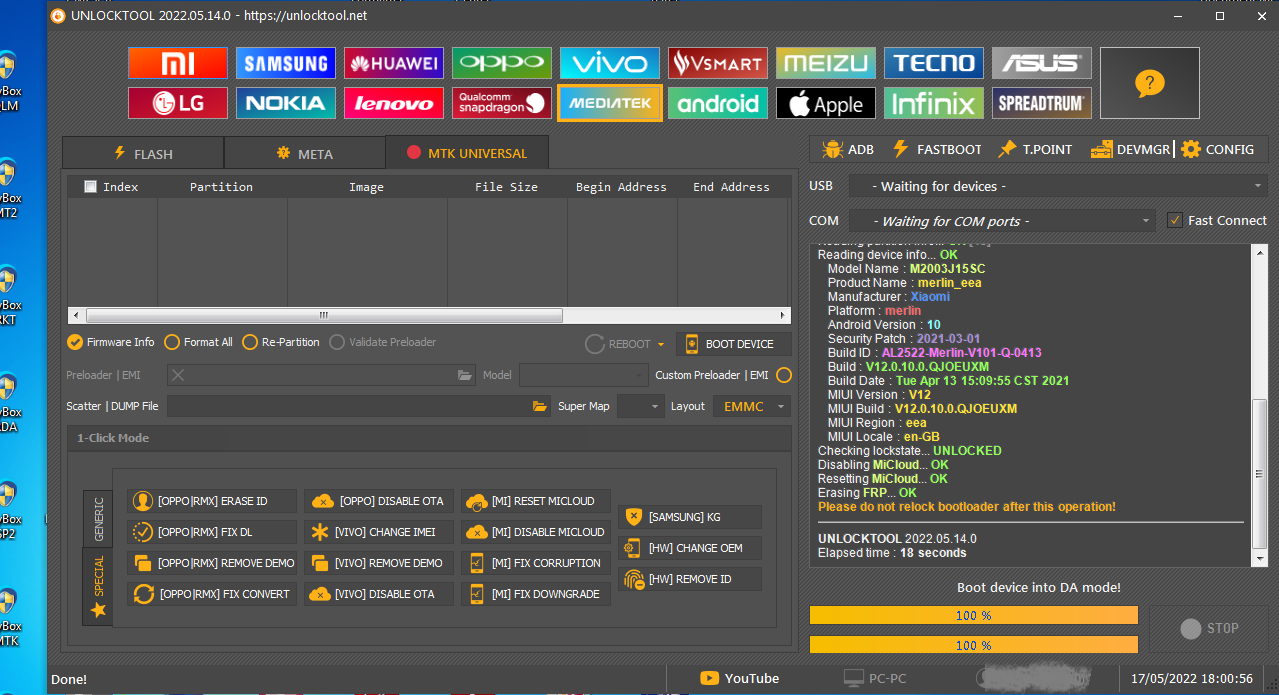Select the LG brand icon
The height and width of the screenshot is (695, 1279).
coord(178,103)
